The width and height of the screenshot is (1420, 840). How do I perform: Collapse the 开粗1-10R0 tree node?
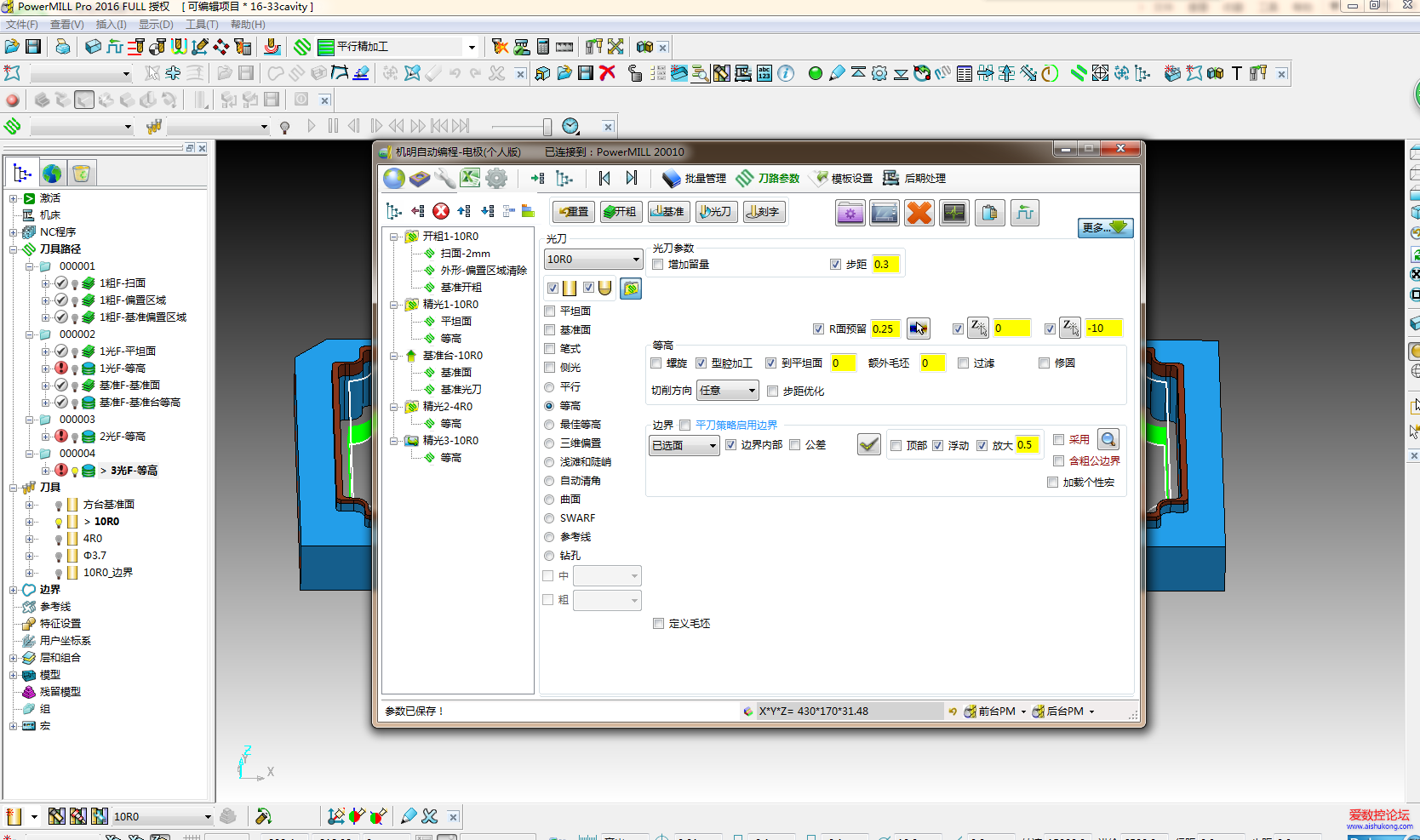point(394,237)
